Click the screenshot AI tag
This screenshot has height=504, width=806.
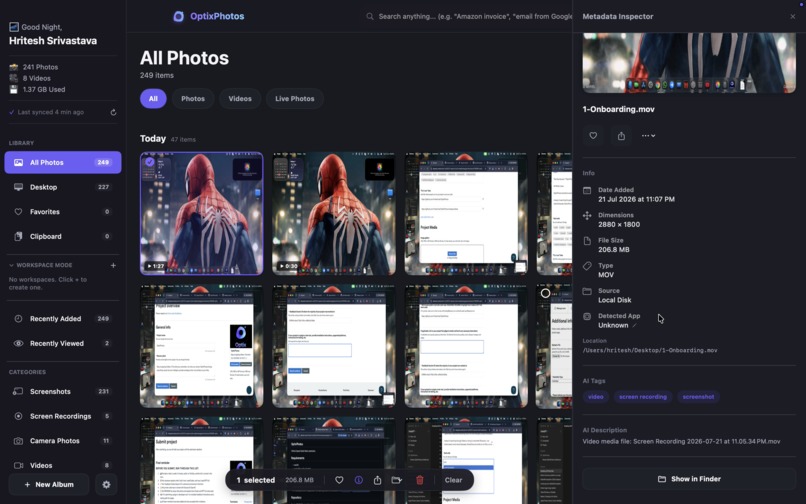click(x=698, y=397)
